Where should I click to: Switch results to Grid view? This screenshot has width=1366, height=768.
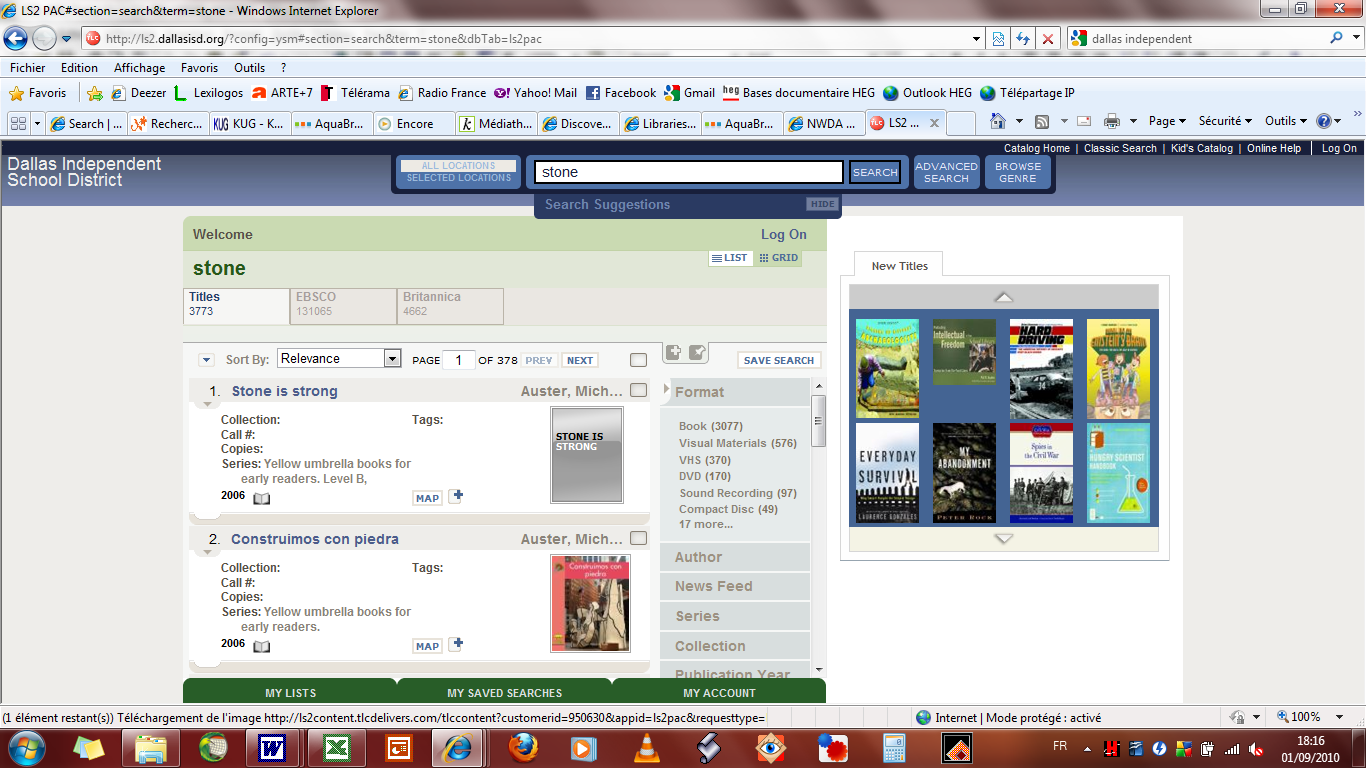[779, 258]
